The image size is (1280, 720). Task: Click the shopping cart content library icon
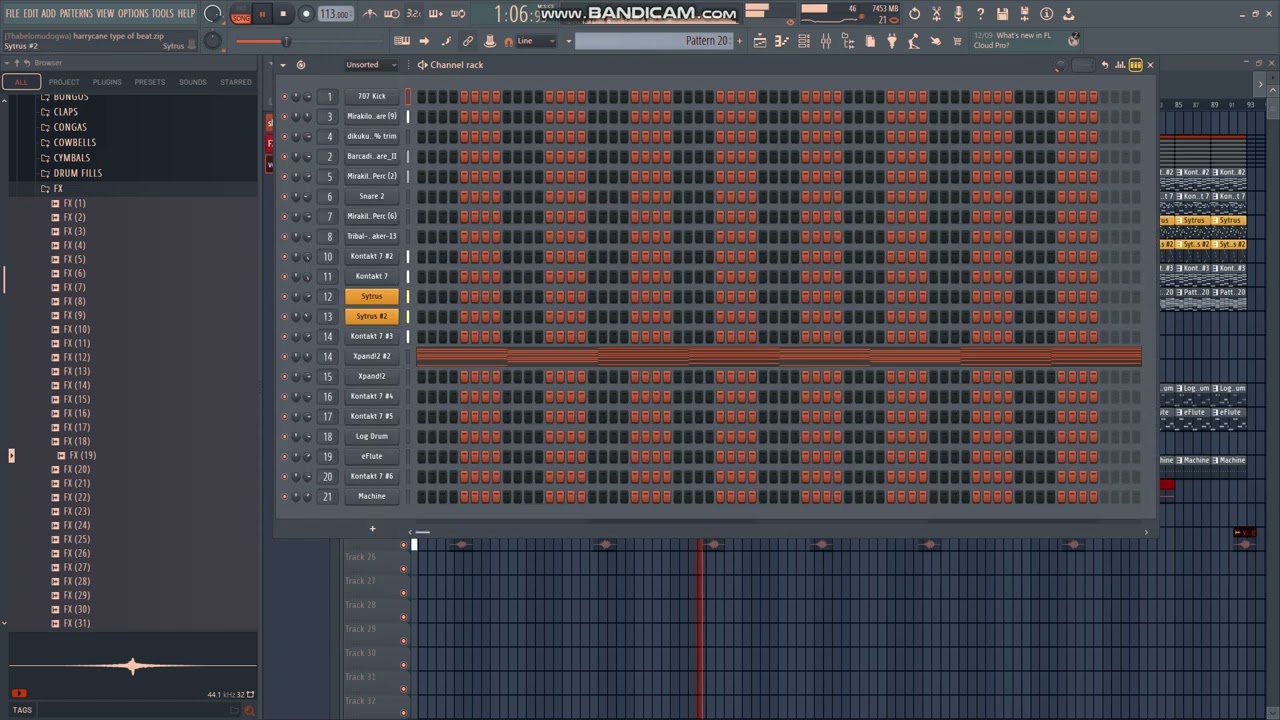957,41
